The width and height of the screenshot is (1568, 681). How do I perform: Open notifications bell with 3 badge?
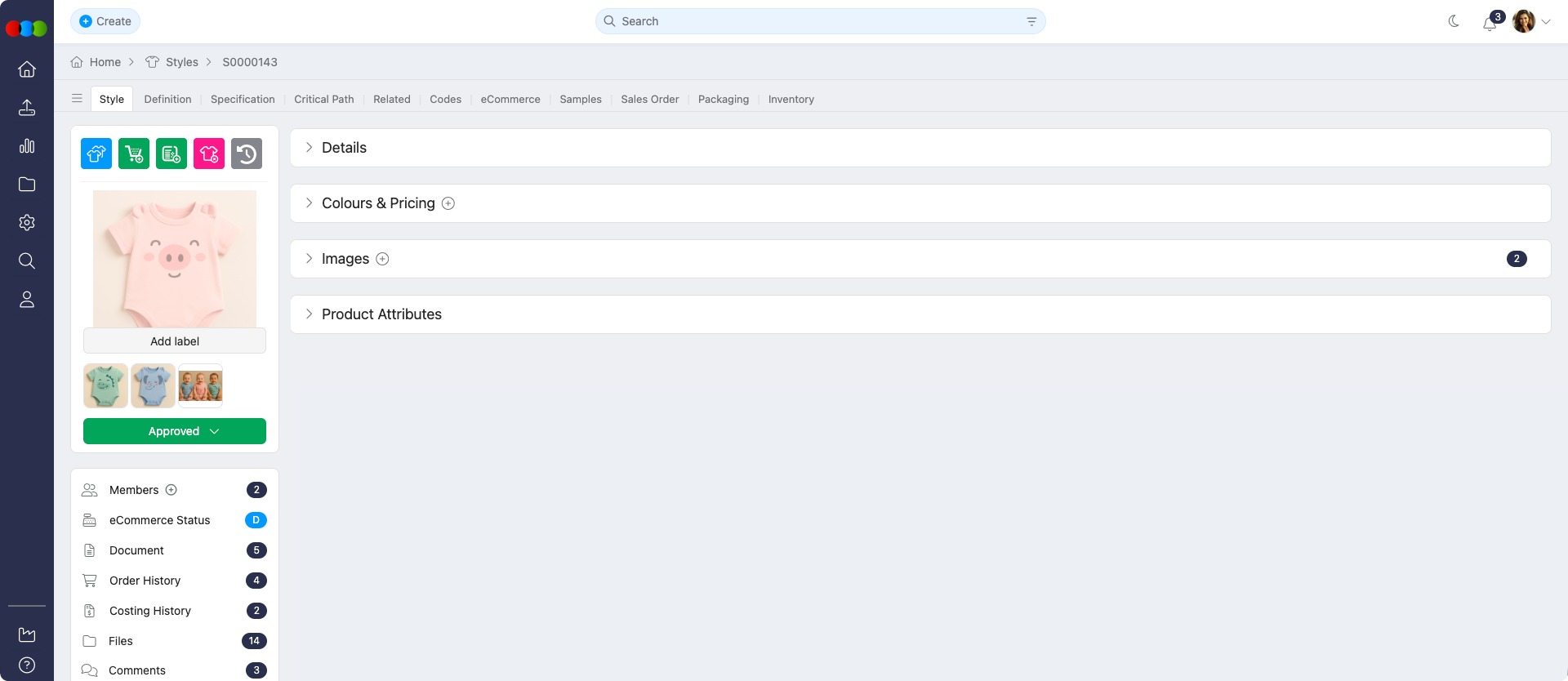click(x=1490, y=23)
